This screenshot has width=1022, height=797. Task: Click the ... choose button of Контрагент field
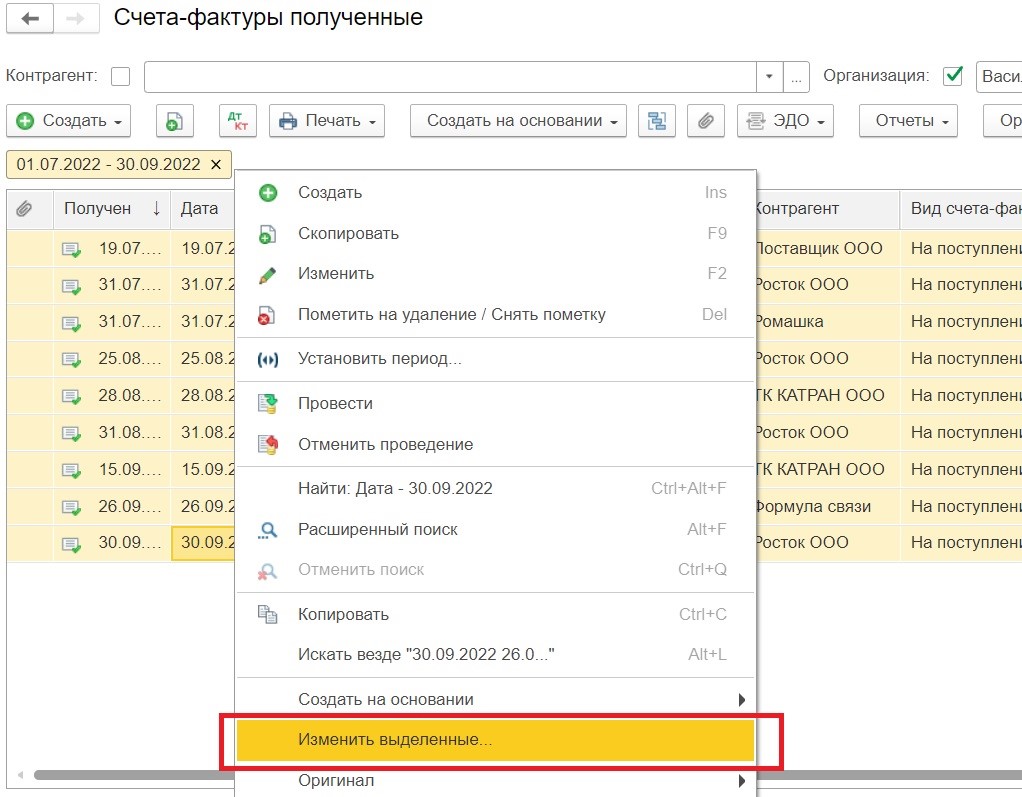(796, 77)
